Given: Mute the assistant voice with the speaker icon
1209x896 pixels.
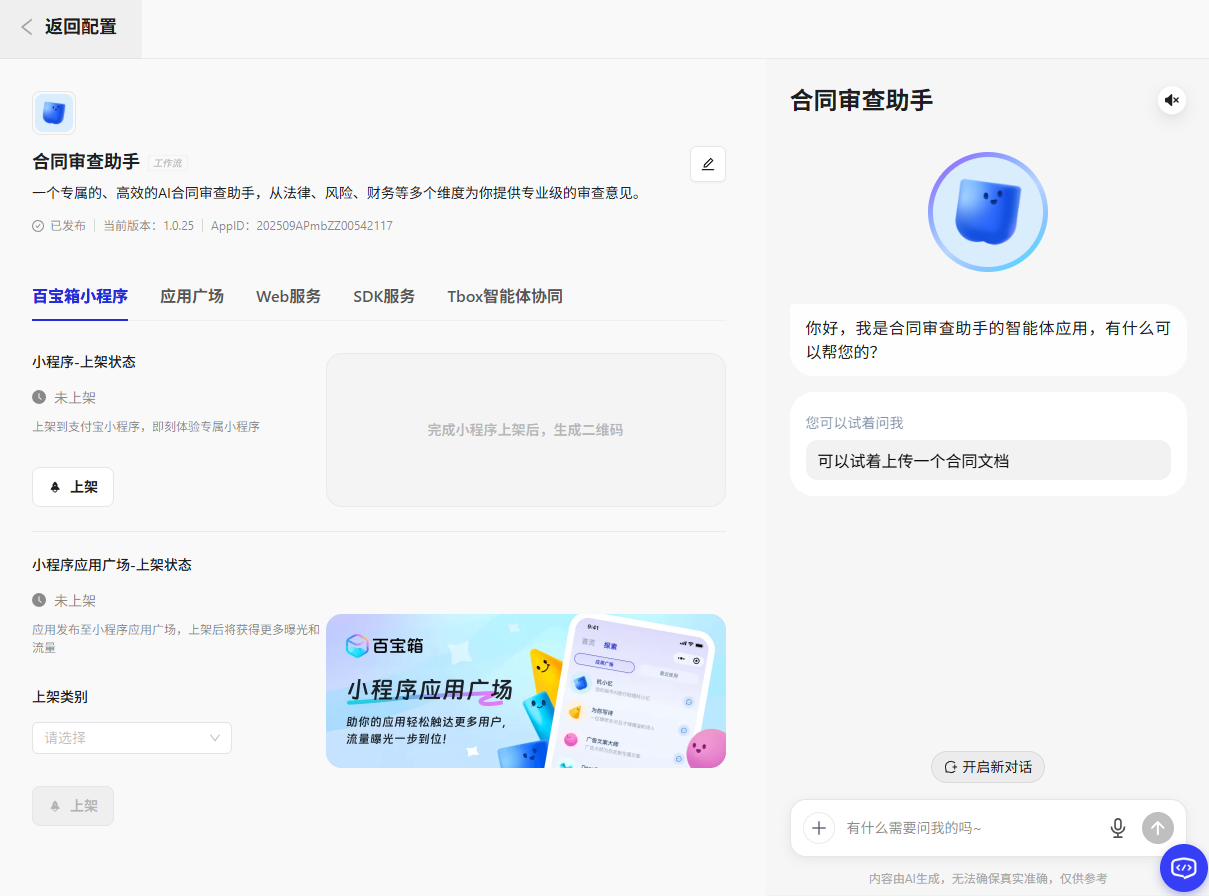Looking at the screenshot, I should point(1172,100).
